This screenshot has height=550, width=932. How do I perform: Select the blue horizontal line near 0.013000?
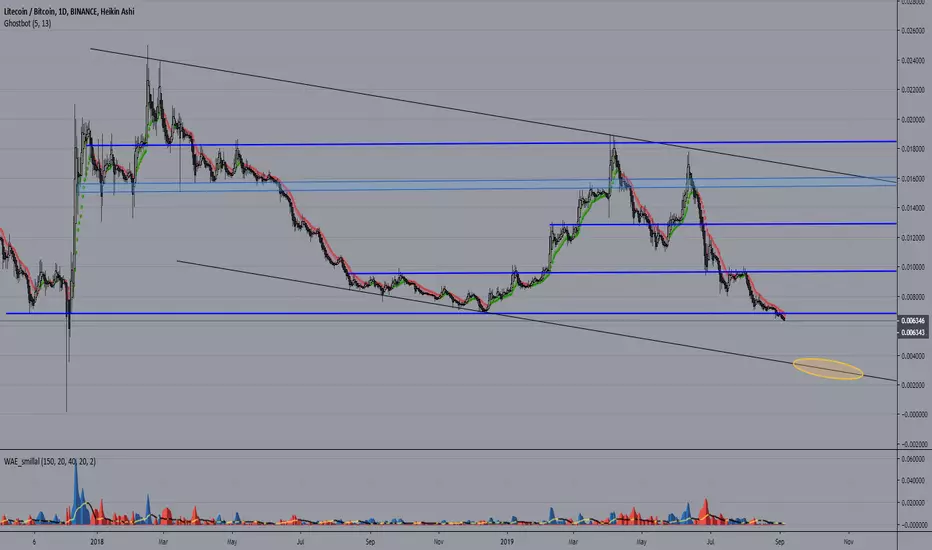[x=723, y=224]
